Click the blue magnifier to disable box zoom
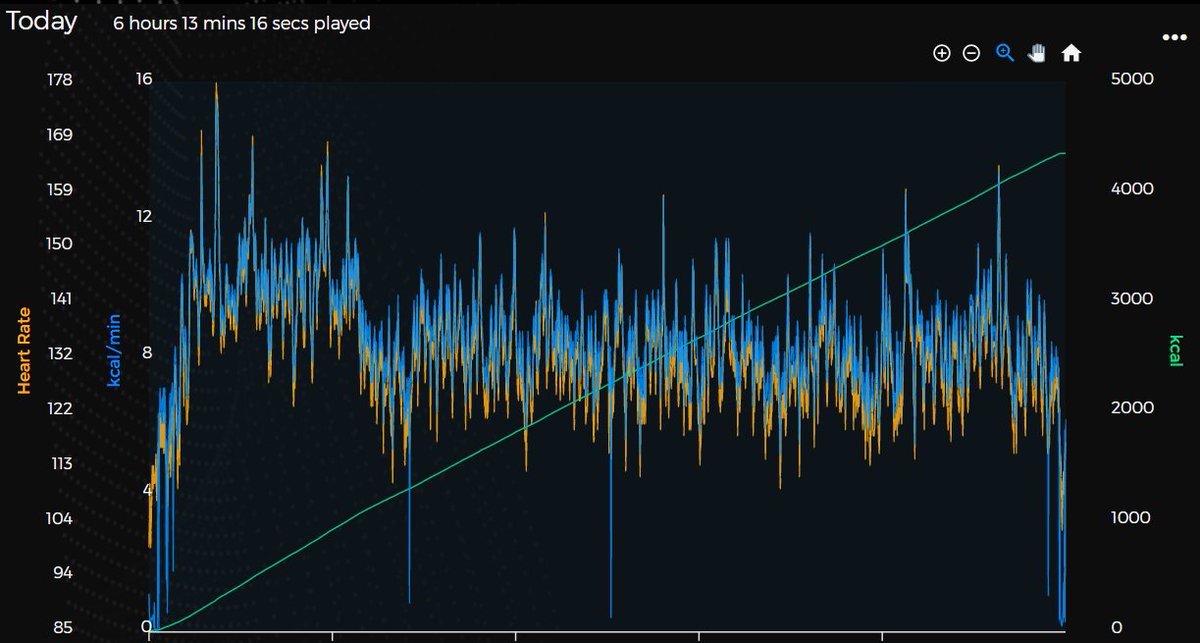Viewport: 1200px width, 643px height. pyautogui.click(x=1003, y=52)
